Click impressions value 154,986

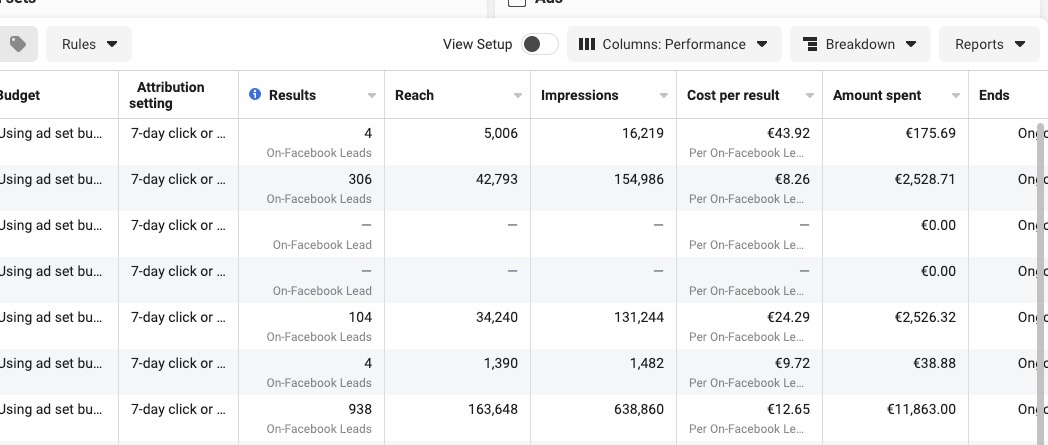[x=639, y=179]
